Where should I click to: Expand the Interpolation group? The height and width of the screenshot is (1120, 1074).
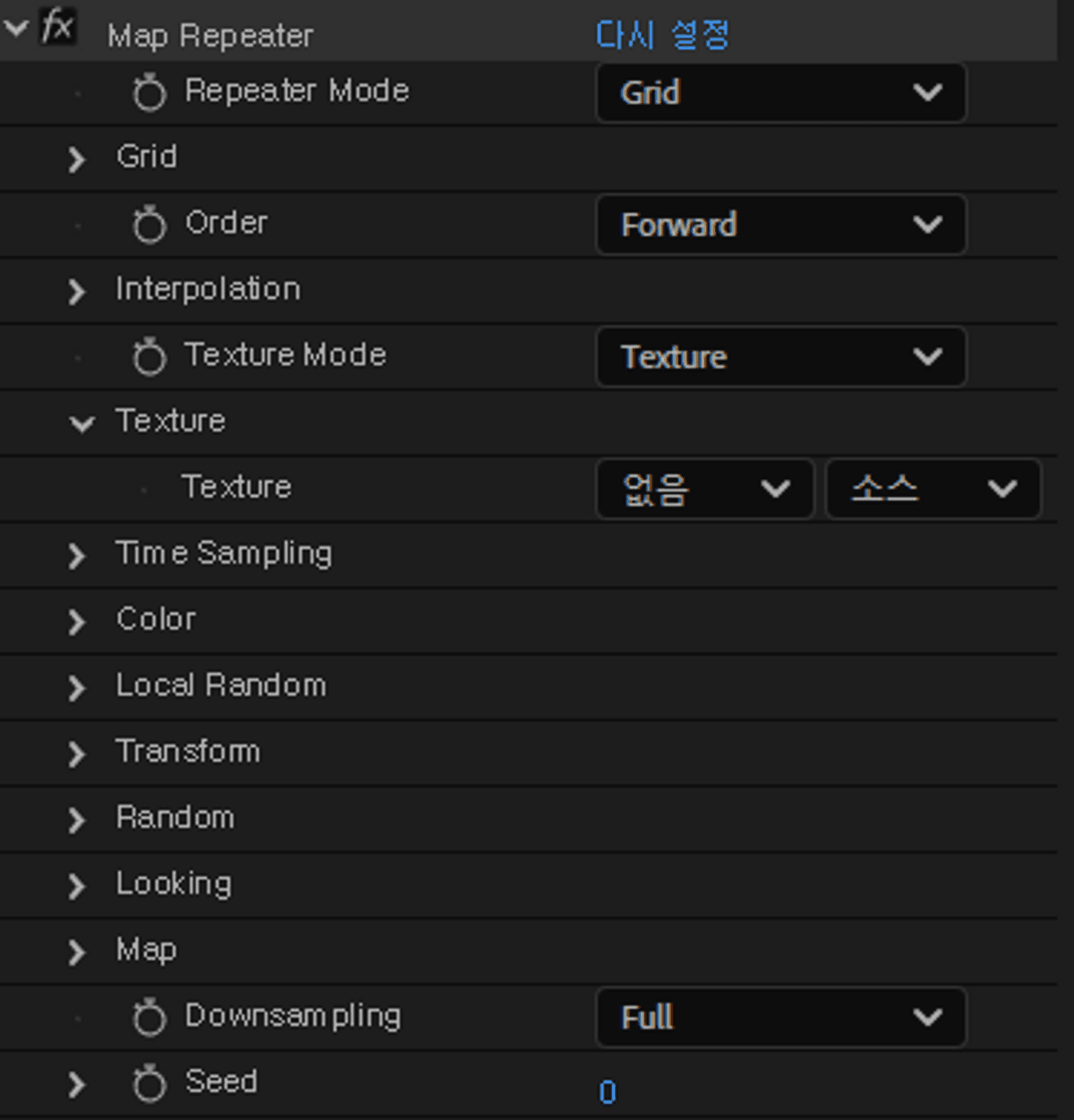(77, 291)
